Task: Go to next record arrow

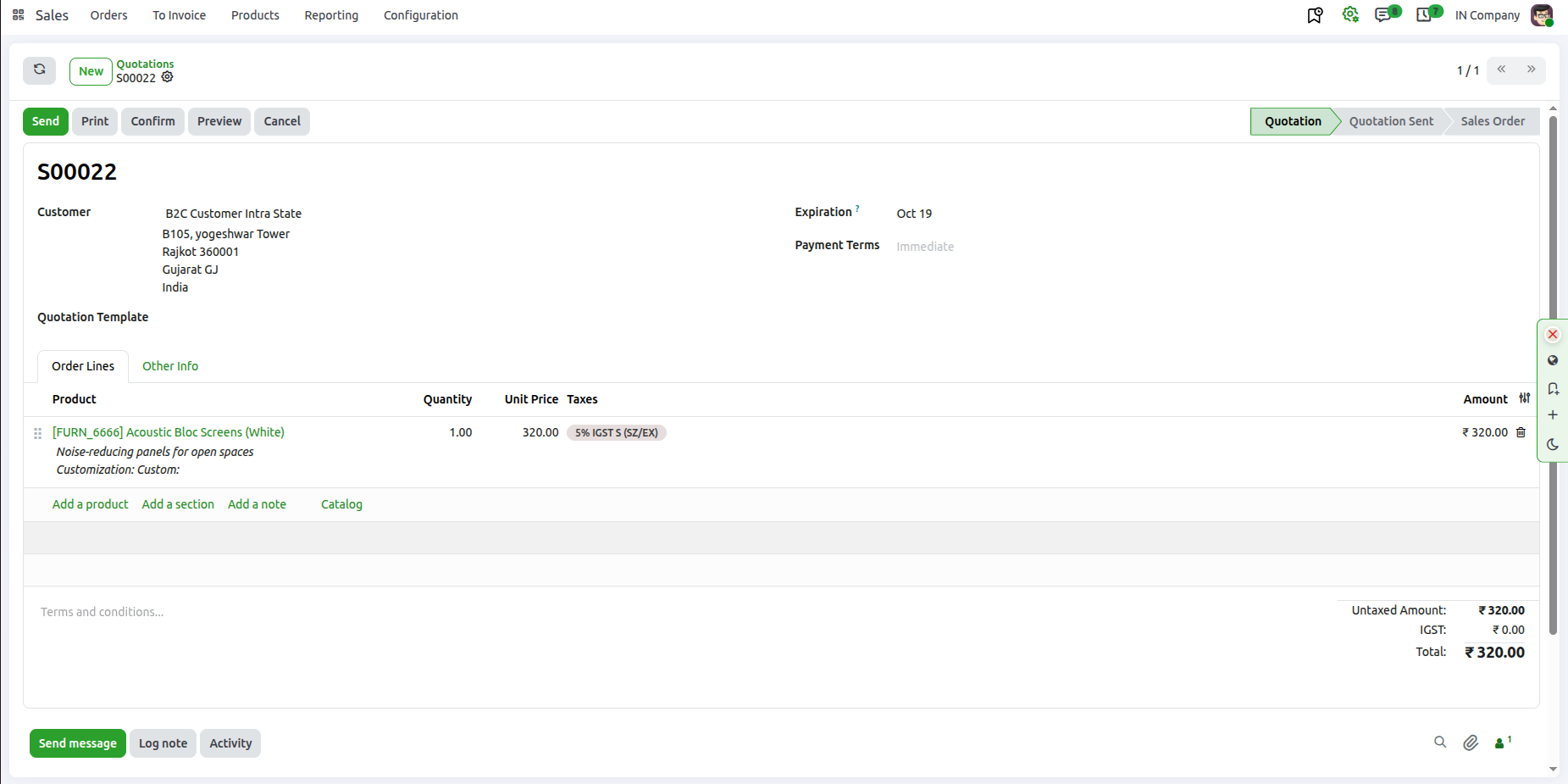Action: tap(1532, 70)
